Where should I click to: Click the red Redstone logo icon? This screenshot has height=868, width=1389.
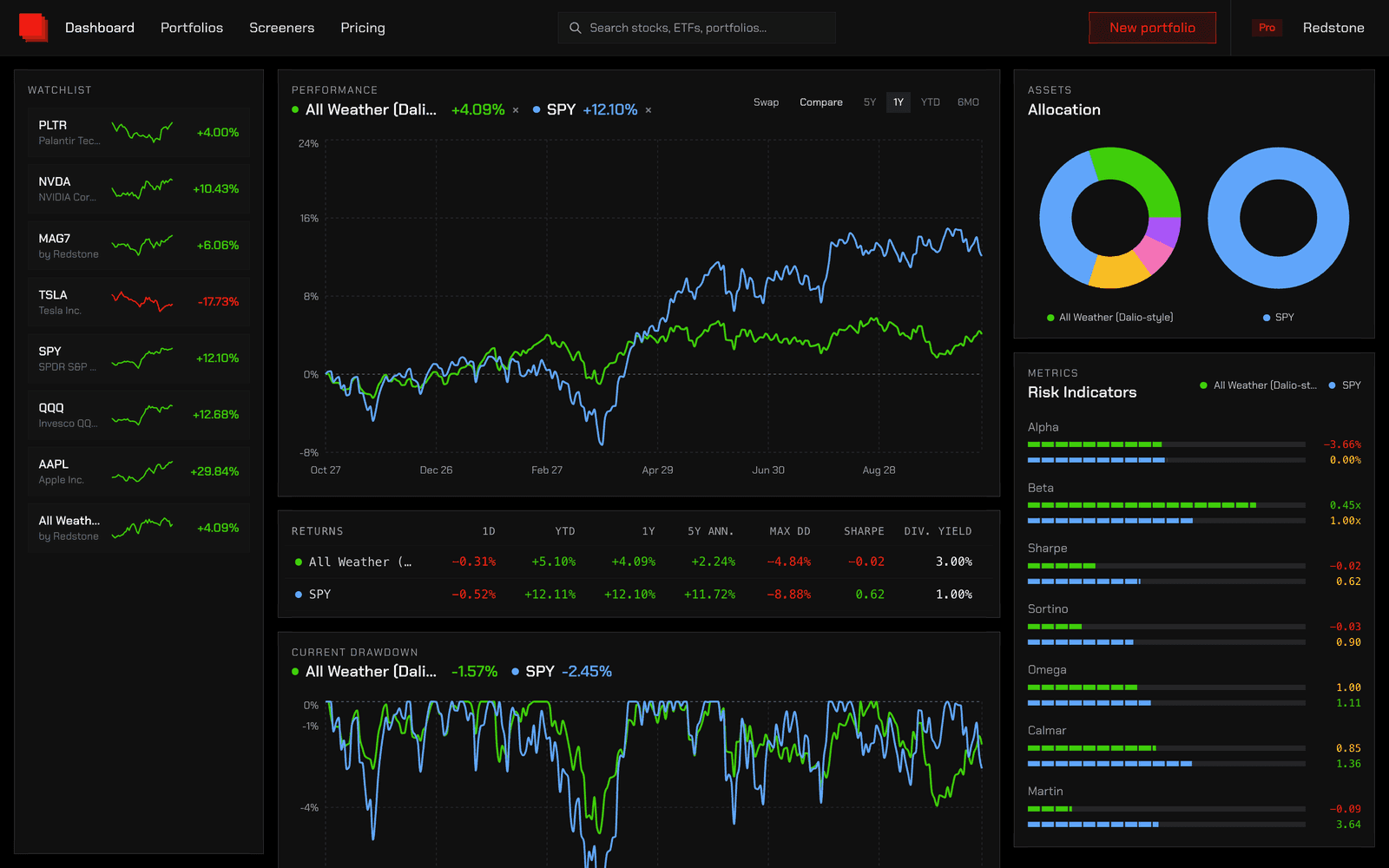tap(34, 28)
